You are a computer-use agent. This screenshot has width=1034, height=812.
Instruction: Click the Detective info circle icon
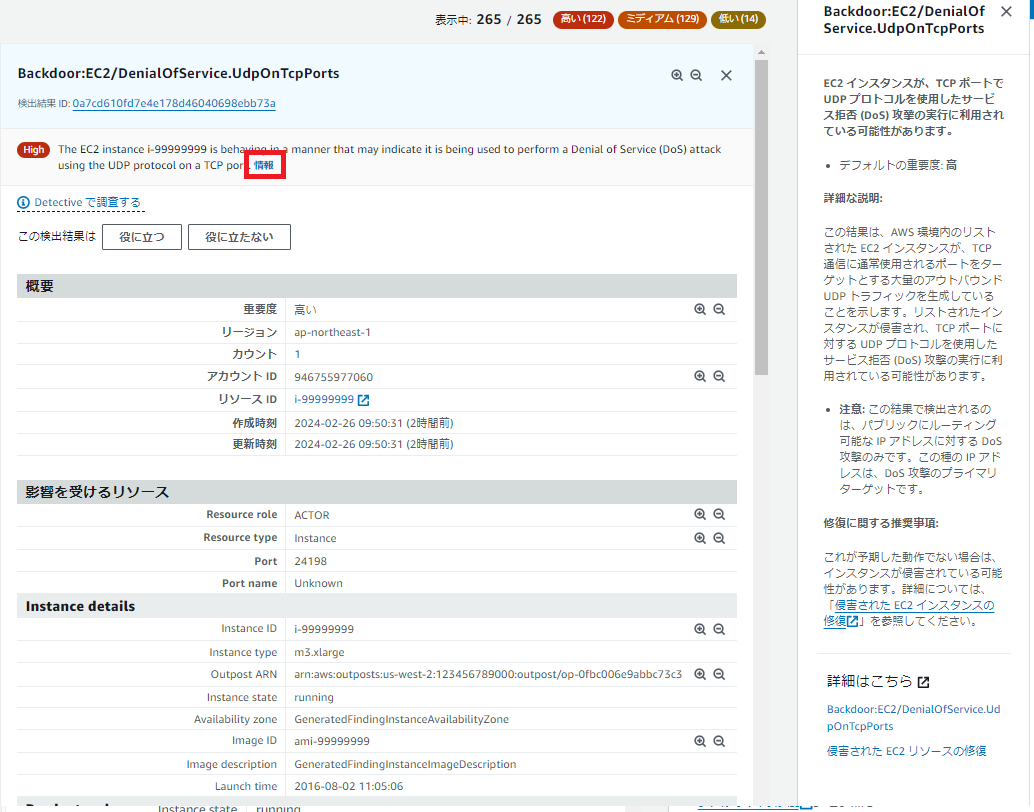coord(23,203)
